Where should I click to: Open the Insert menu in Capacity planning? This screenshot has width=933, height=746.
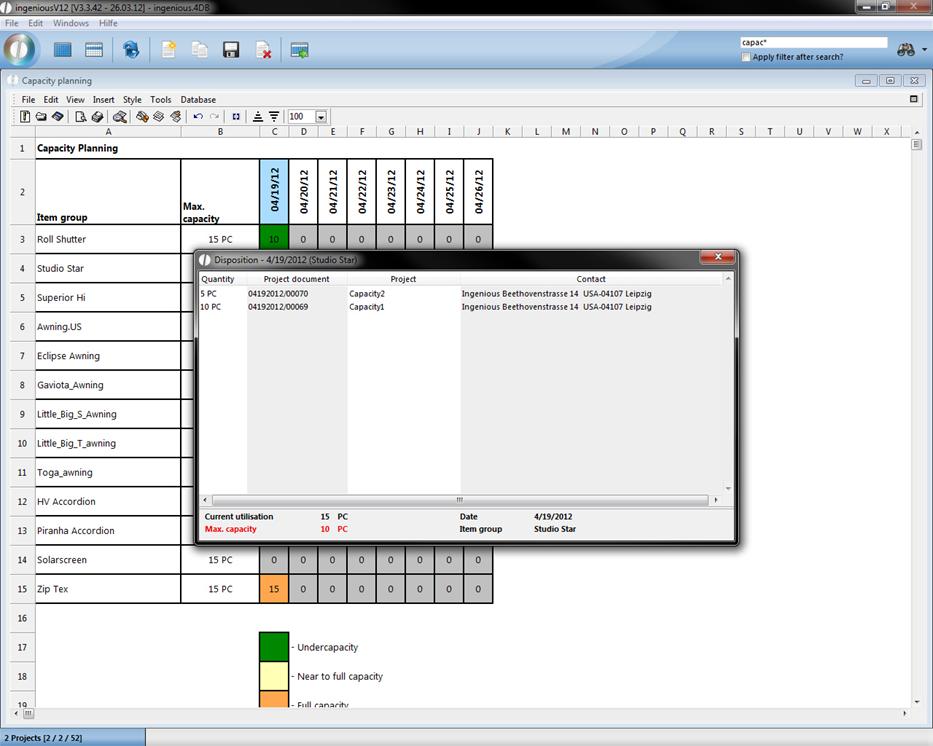103,100
